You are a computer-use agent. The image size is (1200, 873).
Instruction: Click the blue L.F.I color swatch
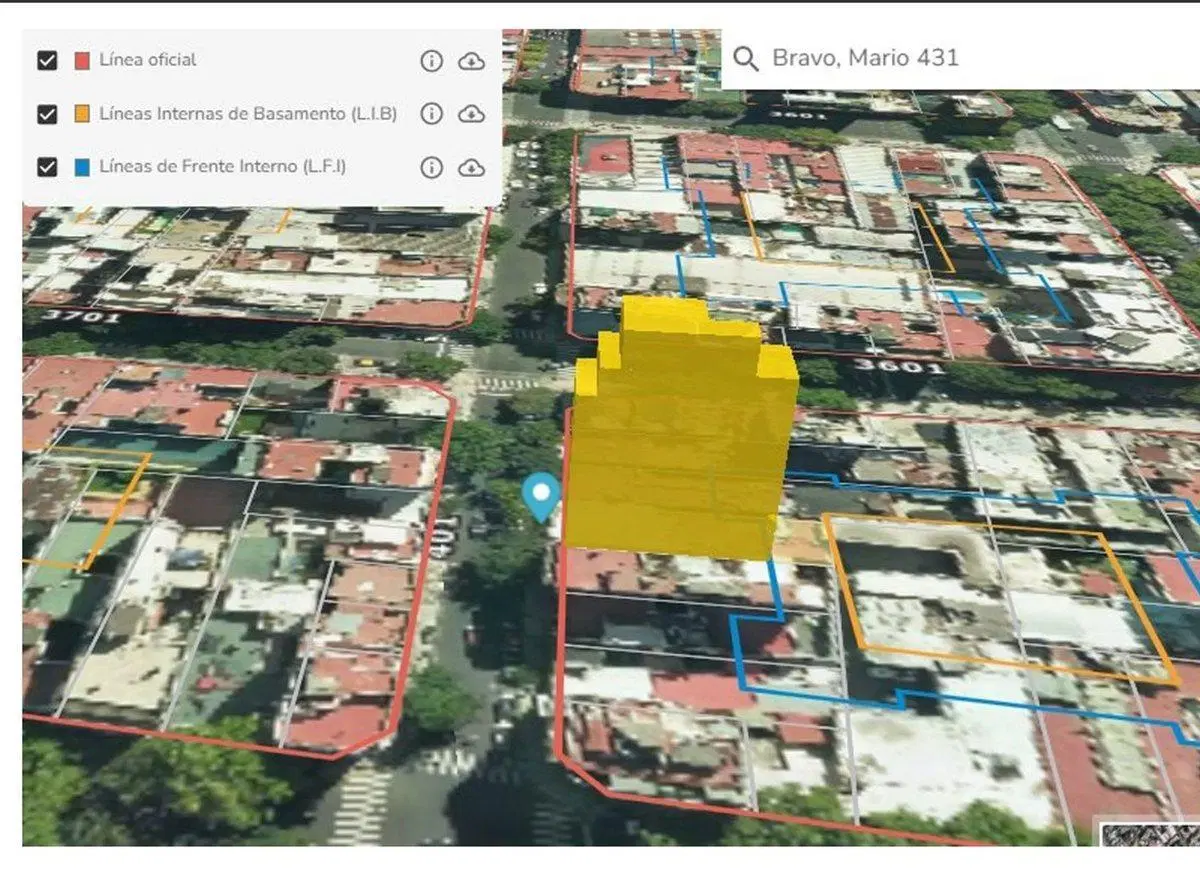(82, 167)
